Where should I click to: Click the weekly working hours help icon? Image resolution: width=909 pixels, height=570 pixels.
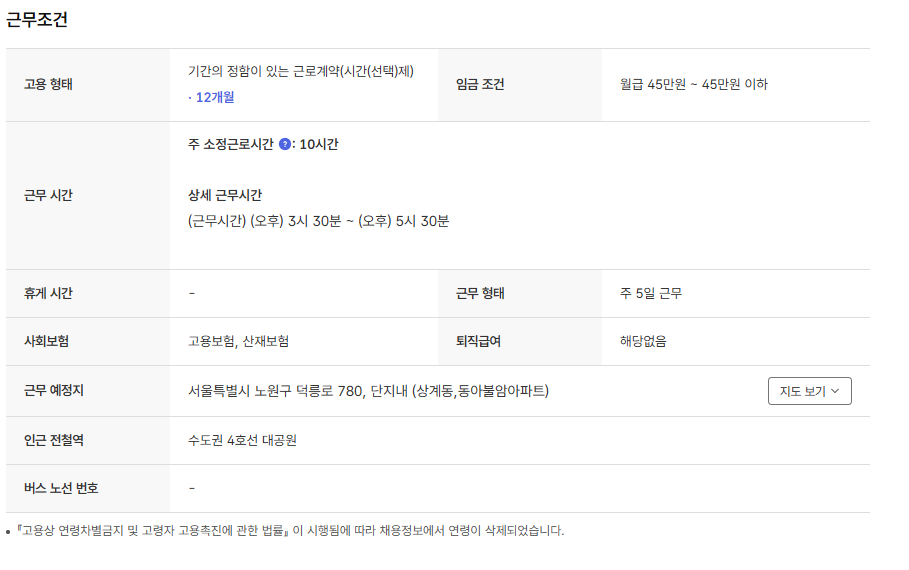click(285, 144)
